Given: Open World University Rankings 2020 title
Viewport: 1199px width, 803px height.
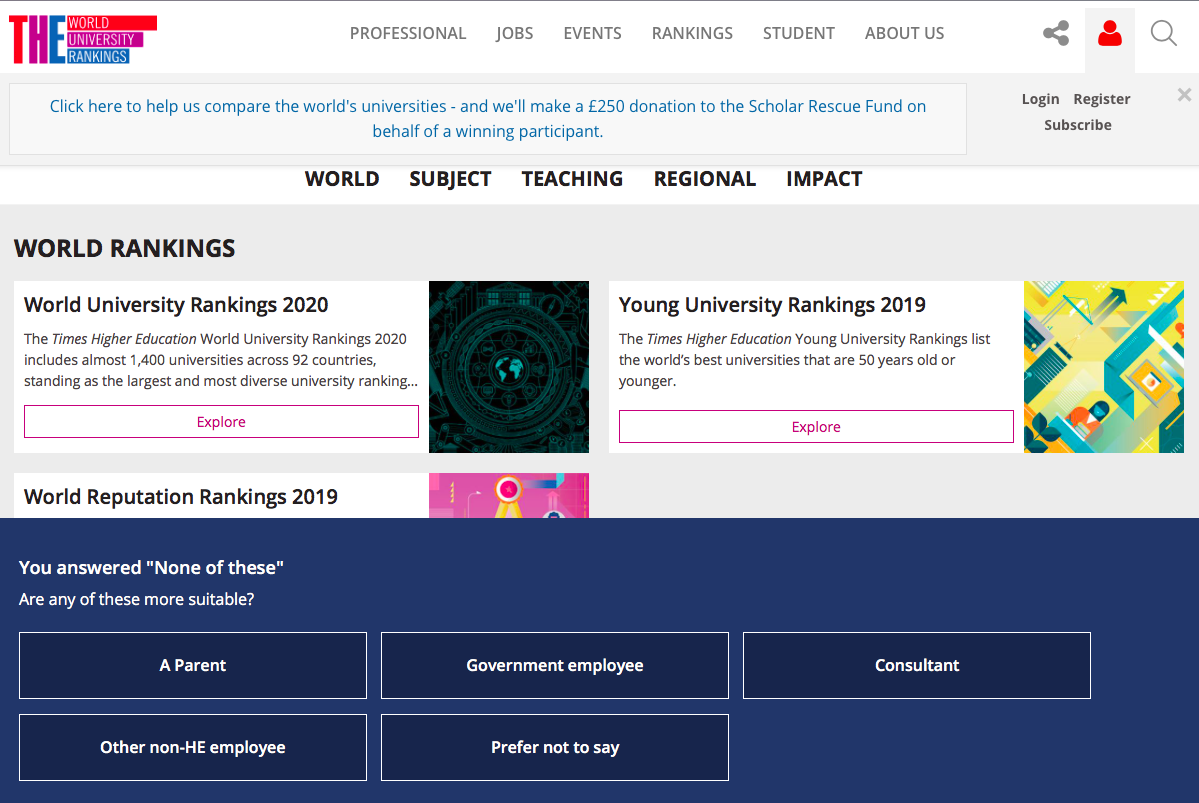Looking at the screenshot, I should tap(176, 305).
